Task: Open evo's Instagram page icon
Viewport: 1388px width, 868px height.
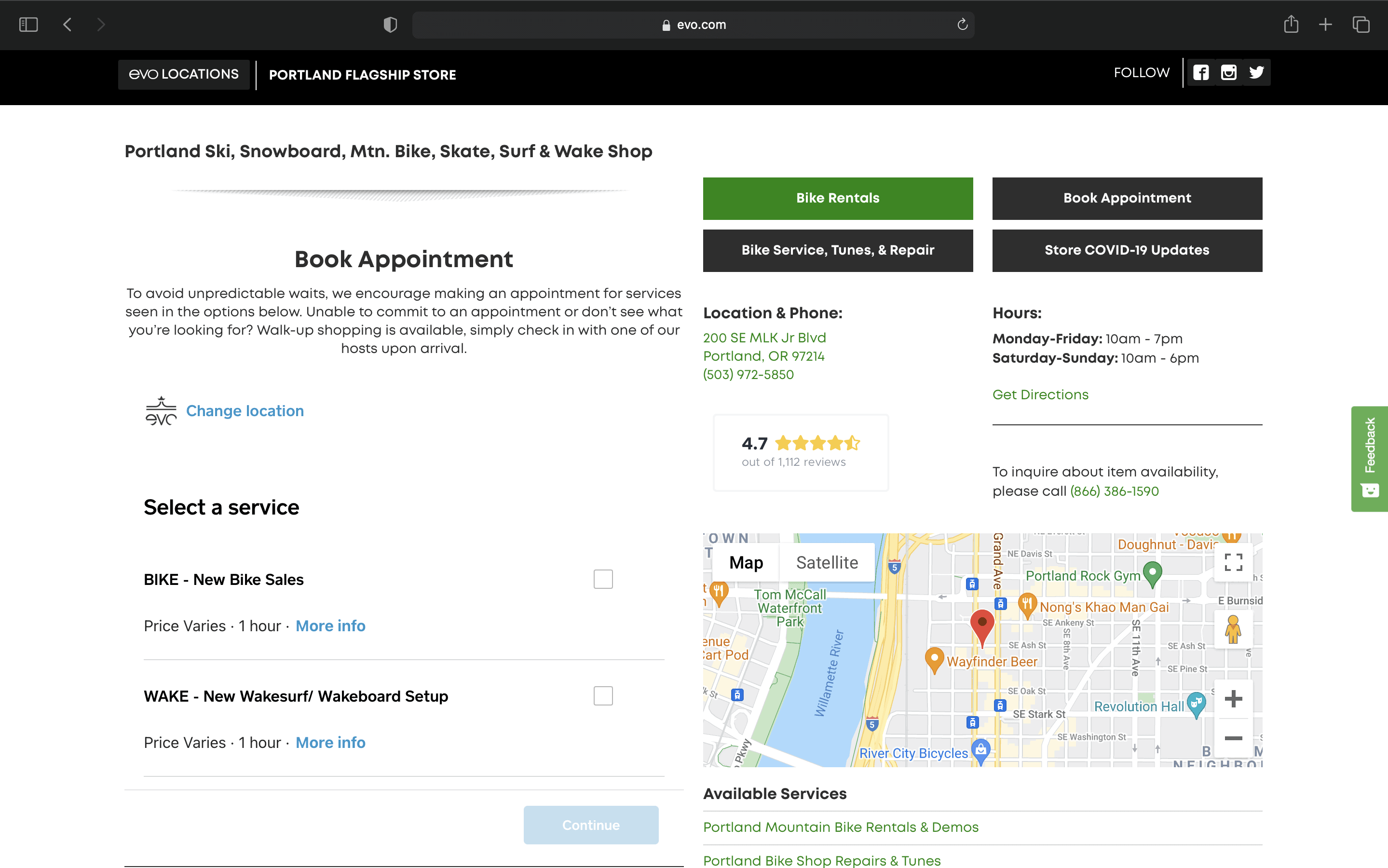Action: point(1228,72)
